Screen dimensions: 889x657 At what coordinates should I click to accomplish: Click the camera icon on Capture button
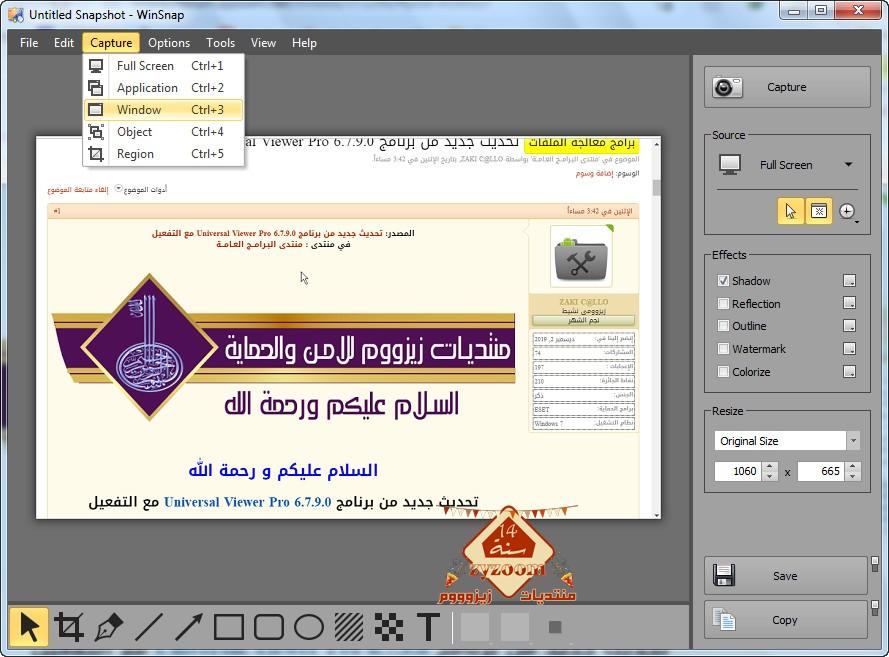coord(727,87)
